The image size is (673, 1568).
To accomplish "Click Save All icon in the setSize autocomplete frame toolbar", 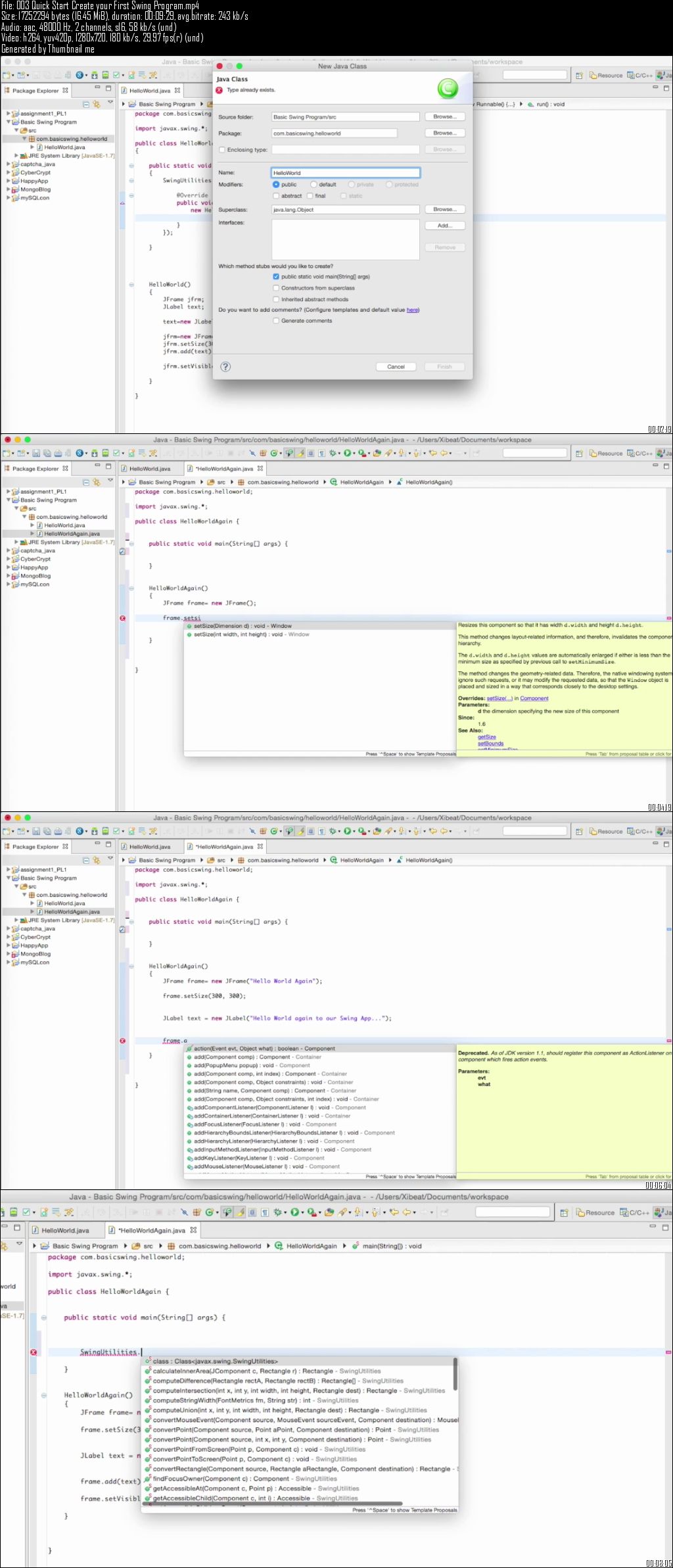I will coord(47,453).
